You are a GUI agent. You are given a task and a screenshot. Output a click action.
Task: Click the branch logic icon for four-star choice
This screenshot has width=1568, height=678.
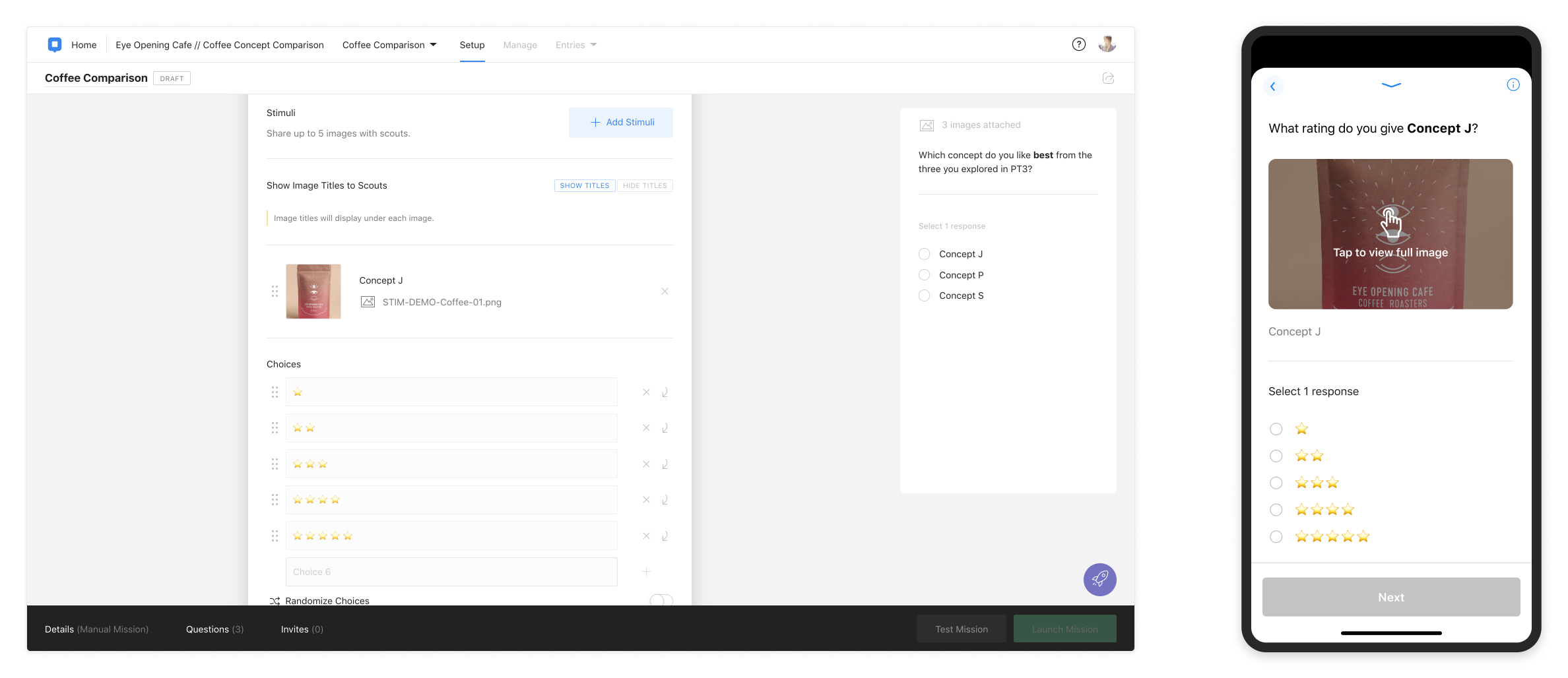point(665,500)
